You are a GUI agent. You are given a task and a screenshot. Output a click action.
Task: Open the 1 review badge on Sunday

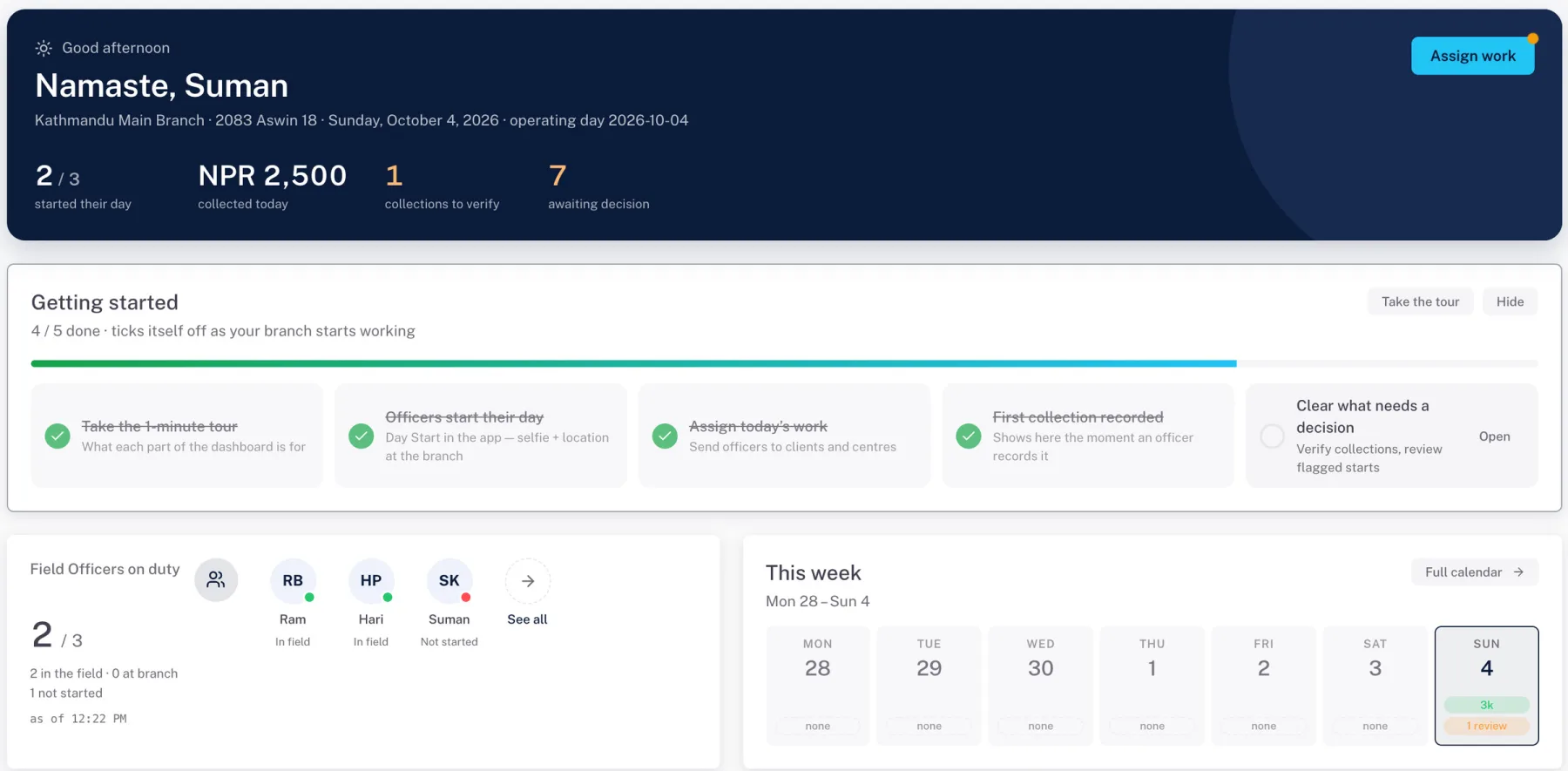(x=1486, y=726)
